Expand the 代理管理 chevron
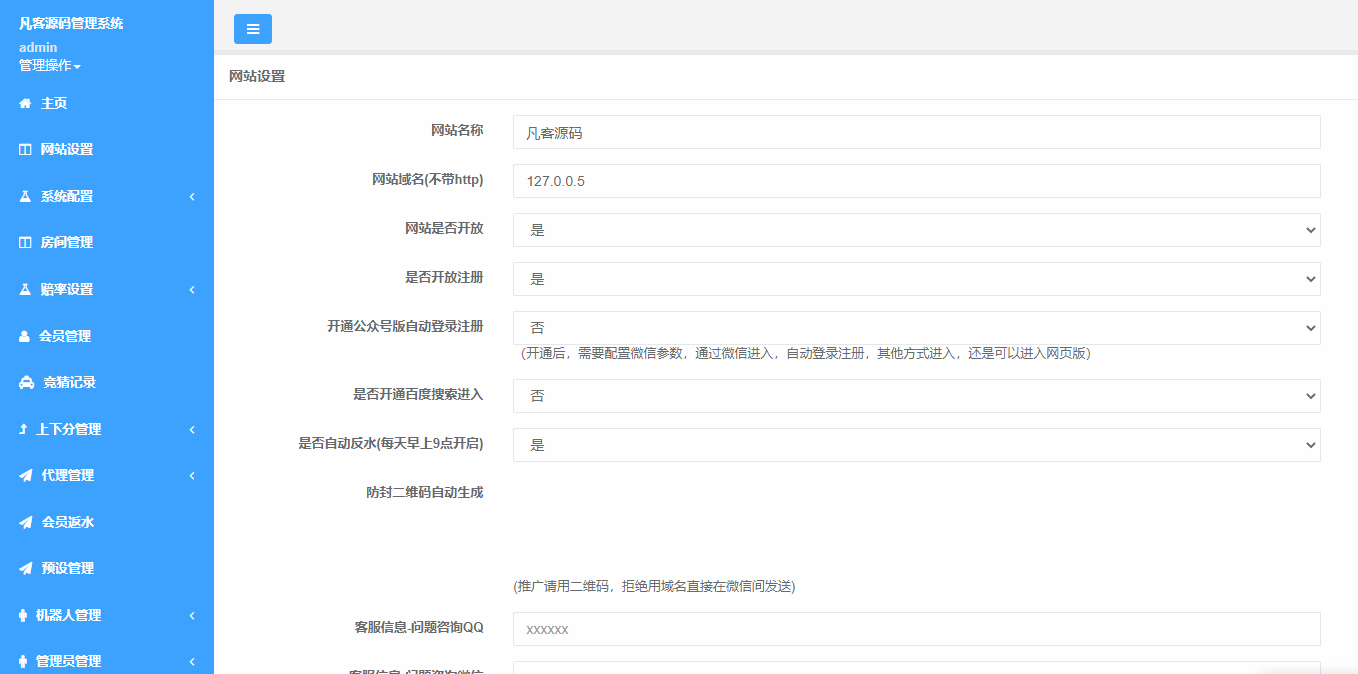1358x674 pixels. point(192,476)
